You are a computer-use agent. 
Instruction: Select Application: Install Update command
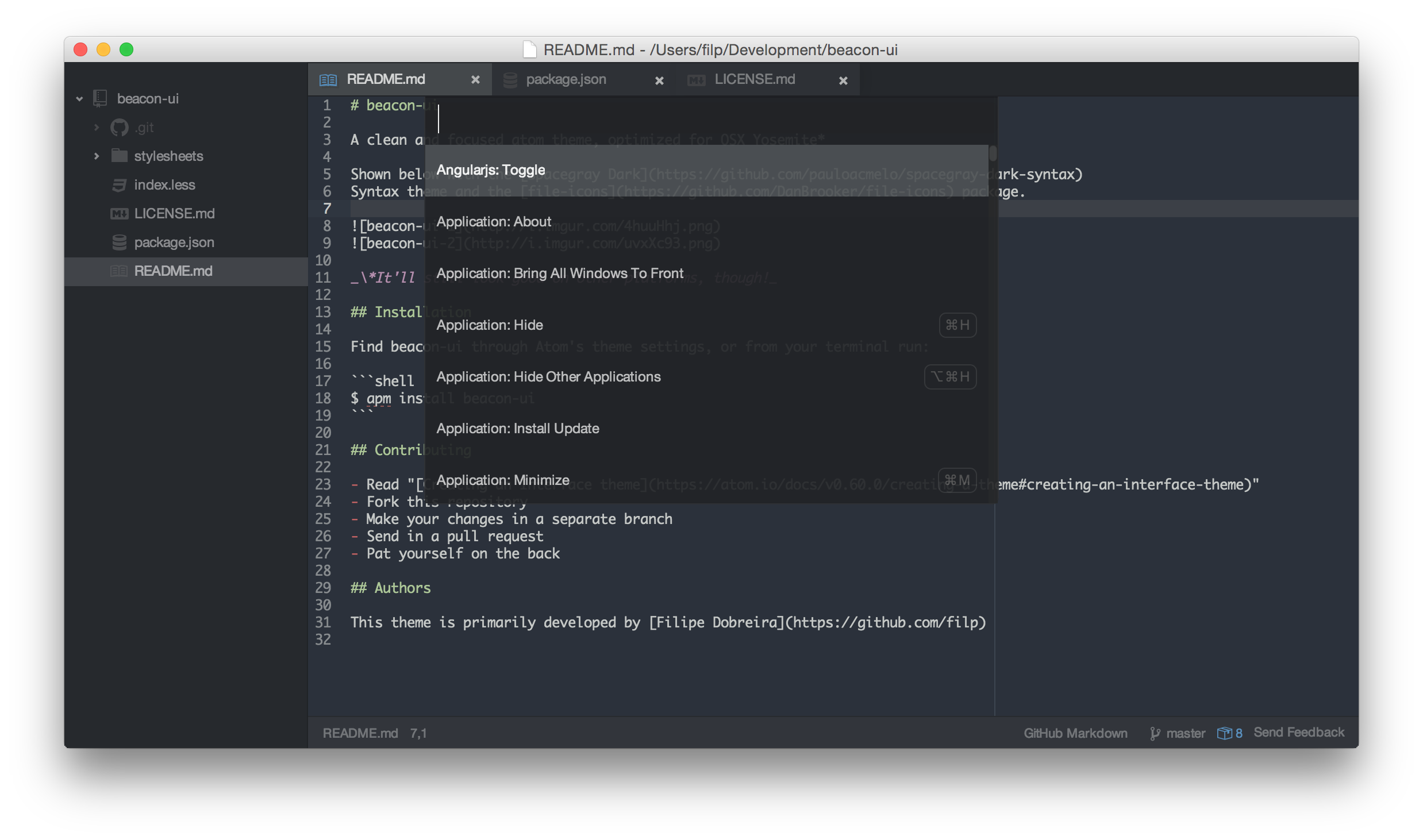point(706,429)
